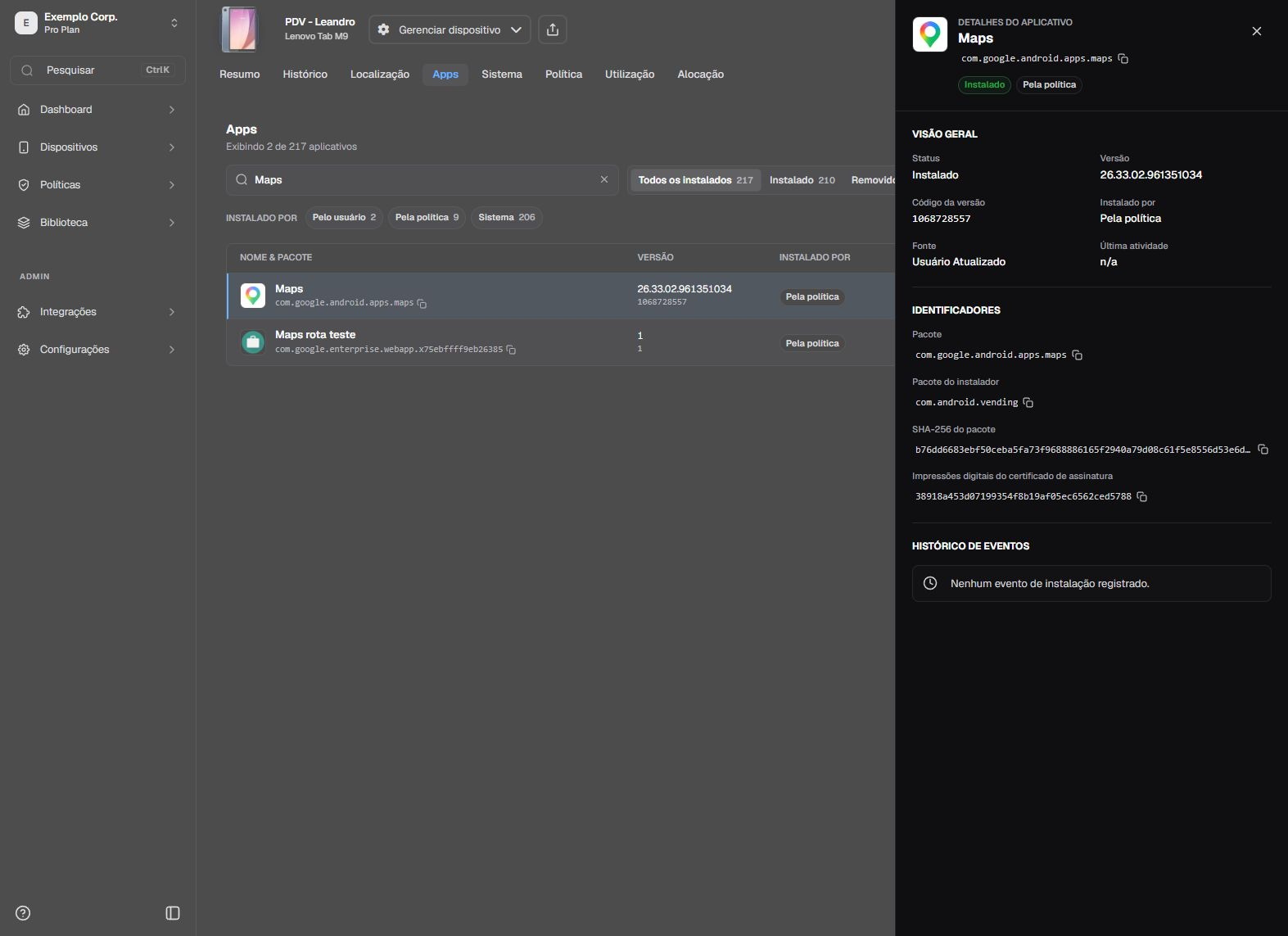Open the Alocação tab
1288x936 pixels.
click(701, 75)
